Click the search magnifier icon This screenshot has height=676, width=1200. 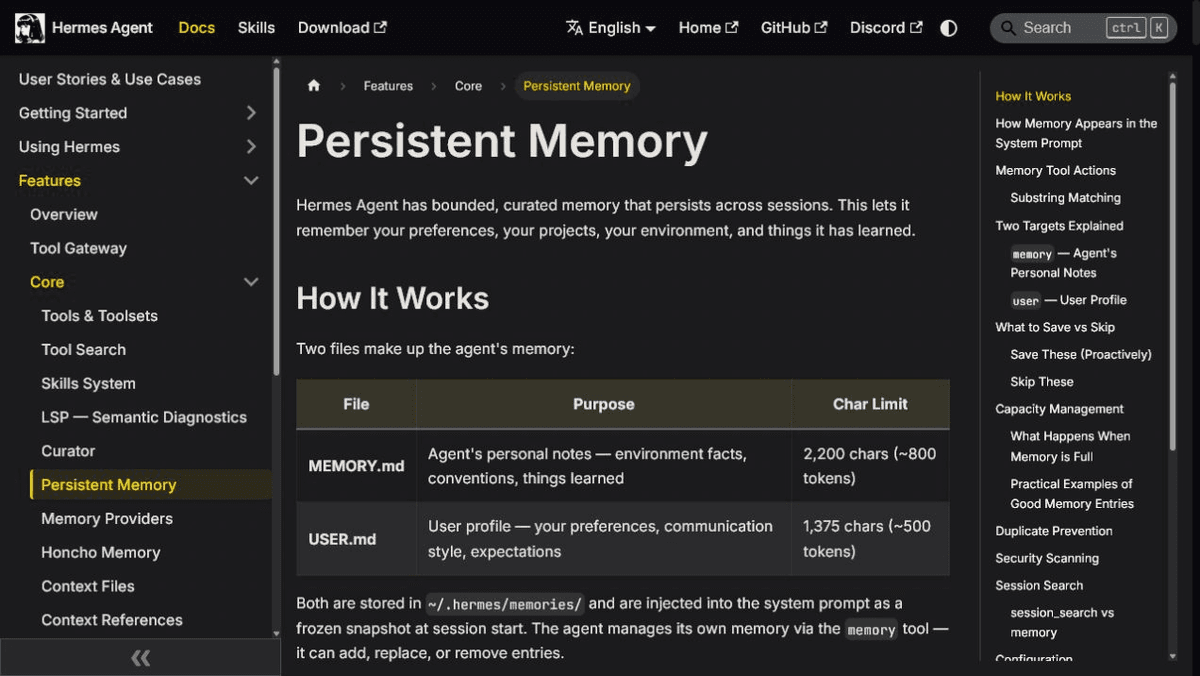1007,28
